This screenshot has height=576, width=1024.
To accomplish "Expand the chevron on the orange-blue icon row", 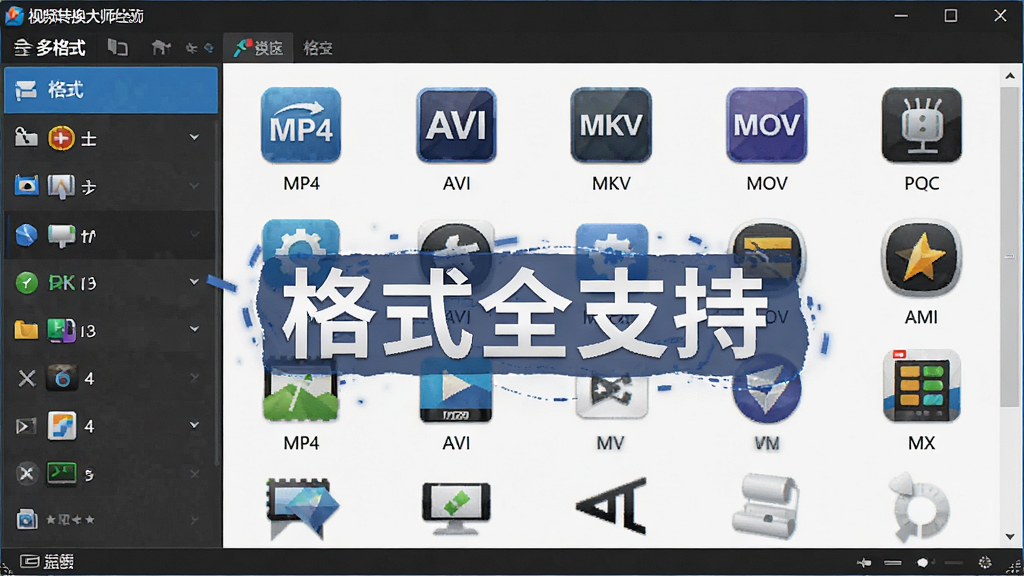I will point(194,424).
